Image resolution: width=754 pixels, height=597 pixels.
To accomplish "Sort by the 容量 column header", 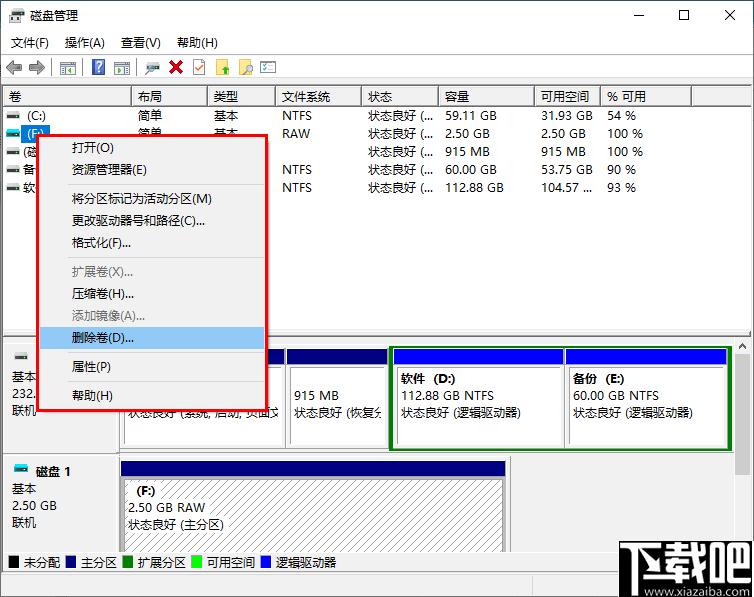I will tap(486, 97).
